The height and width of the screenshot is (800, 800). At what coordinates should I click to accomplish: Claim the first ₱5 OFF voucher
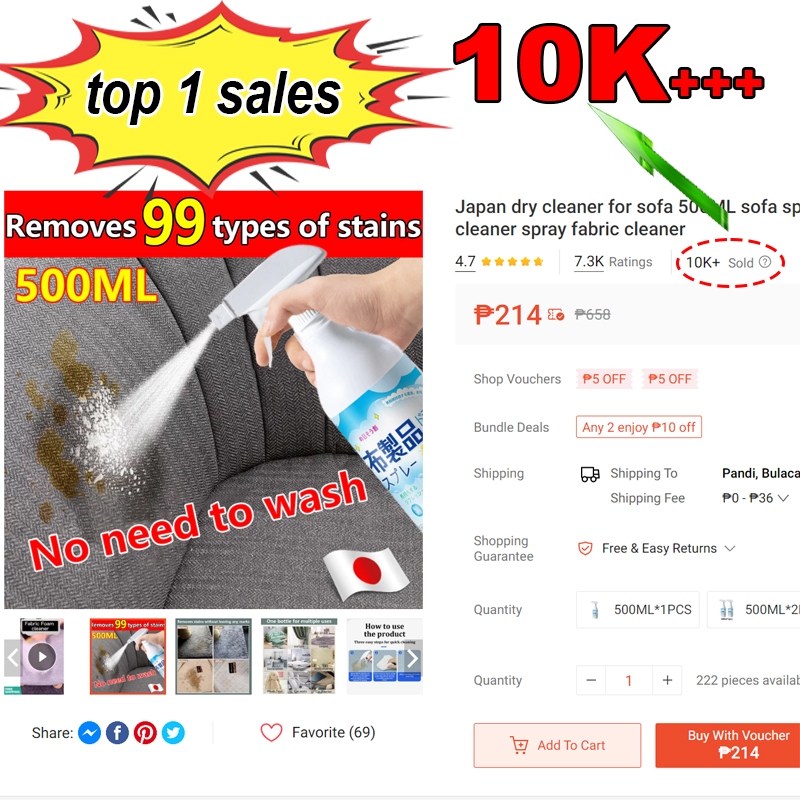[604, 379]
